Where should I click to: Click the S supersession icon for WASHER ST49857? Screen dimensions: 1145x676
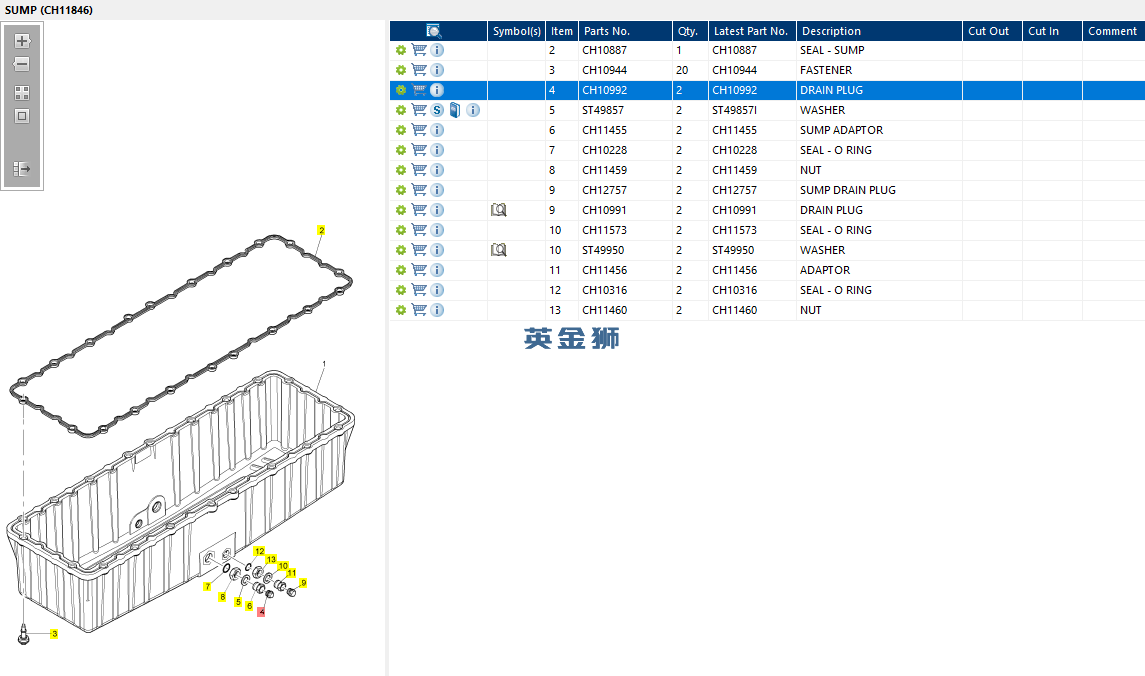point(437,110)
